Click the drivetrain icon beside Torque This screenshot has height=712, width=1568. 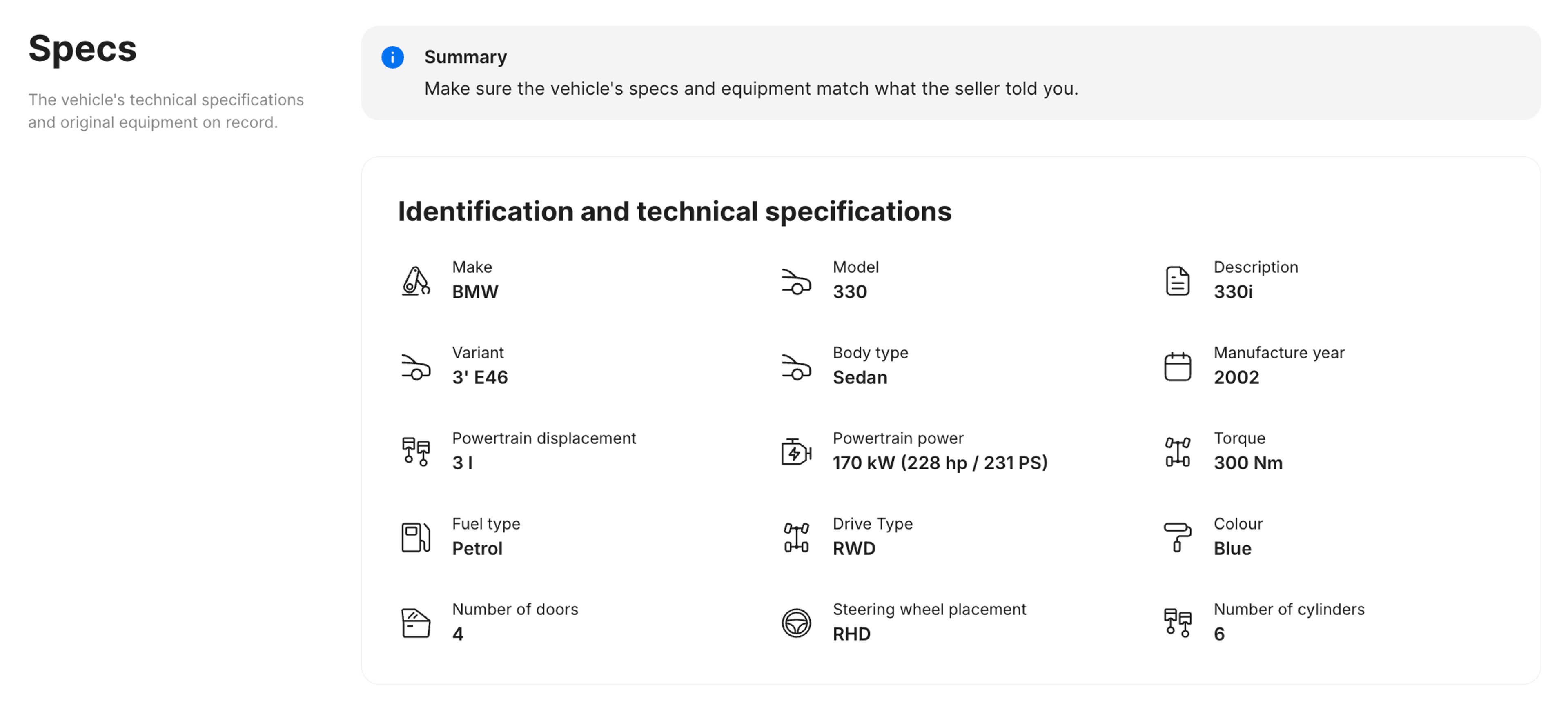pyautogui.click(x=1177, y=452)
